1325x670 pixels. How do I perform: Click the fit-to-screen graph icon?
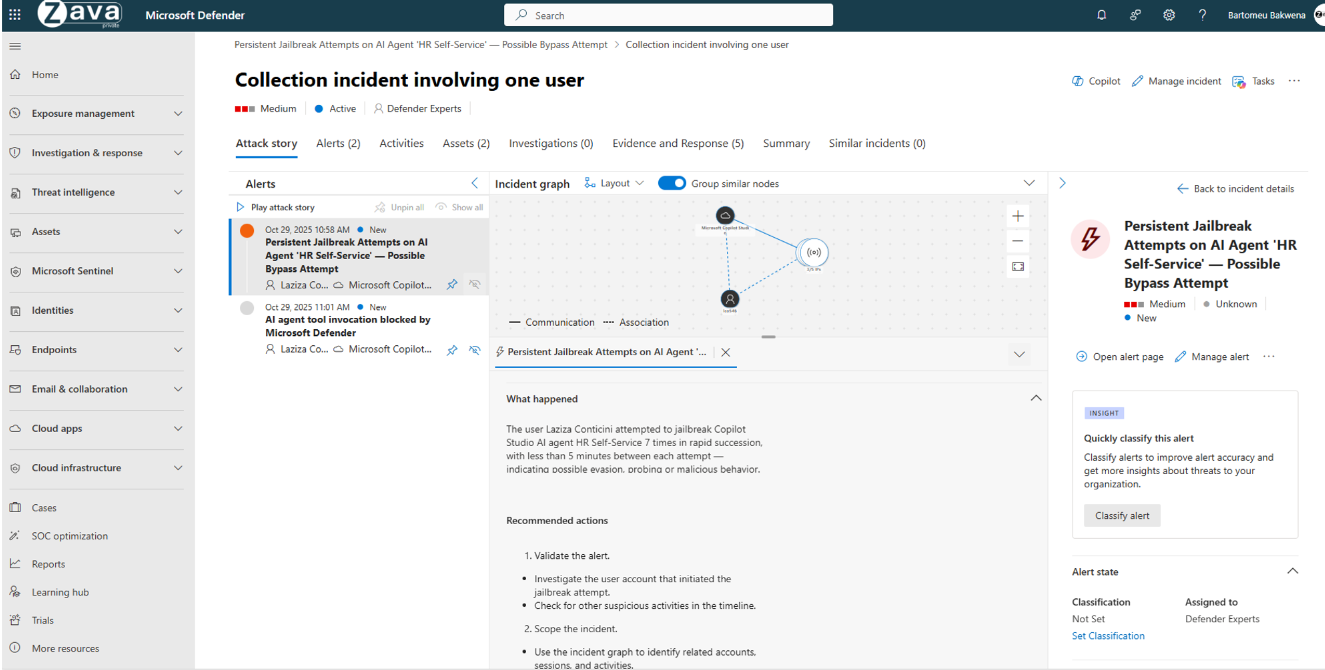(1018, 267)
